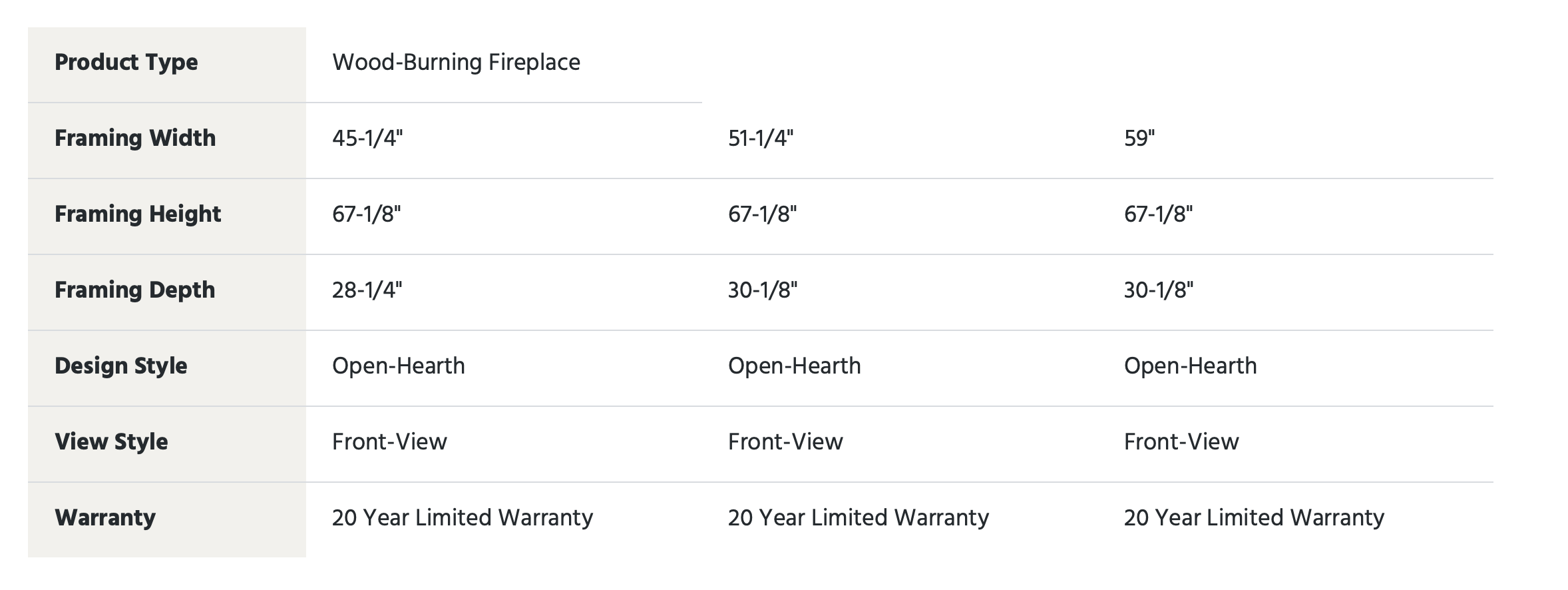
Task: Click the Design Style label
Action: [x=120, y=366]
